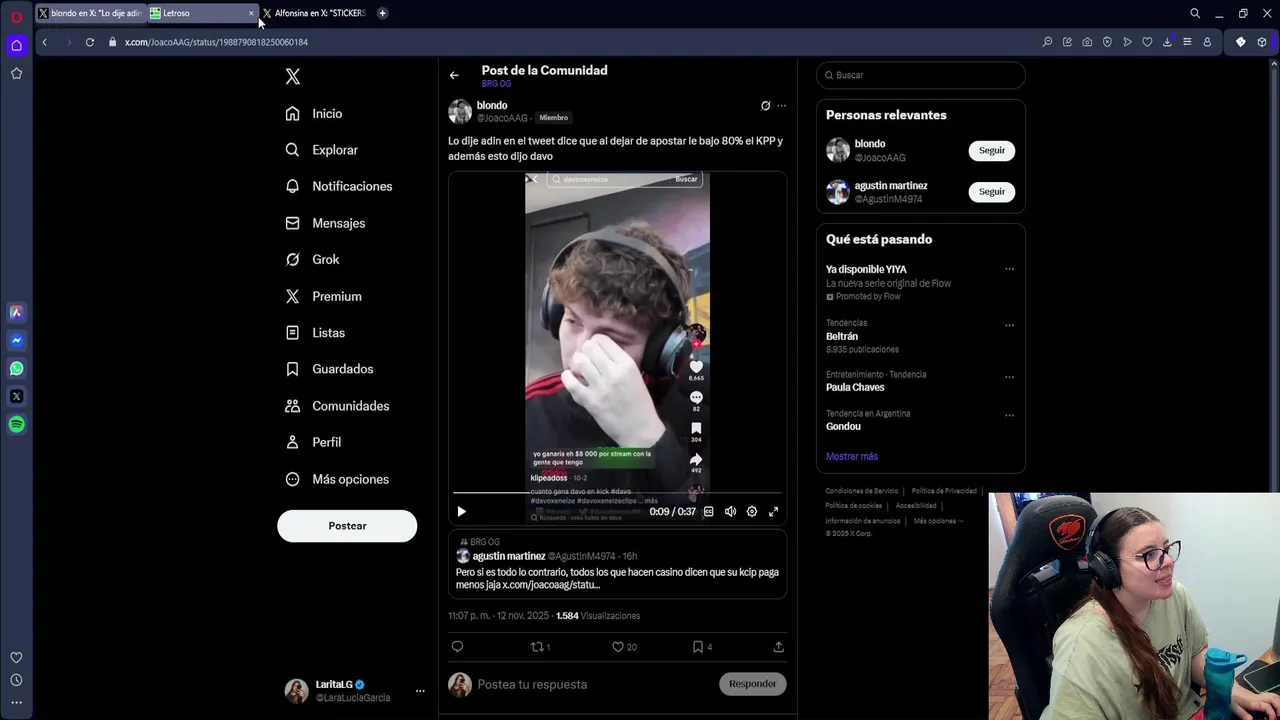Open Notificaciones in the sidebar
Image resolution: width=1280 pixels, height=720 pixels.
339,186
